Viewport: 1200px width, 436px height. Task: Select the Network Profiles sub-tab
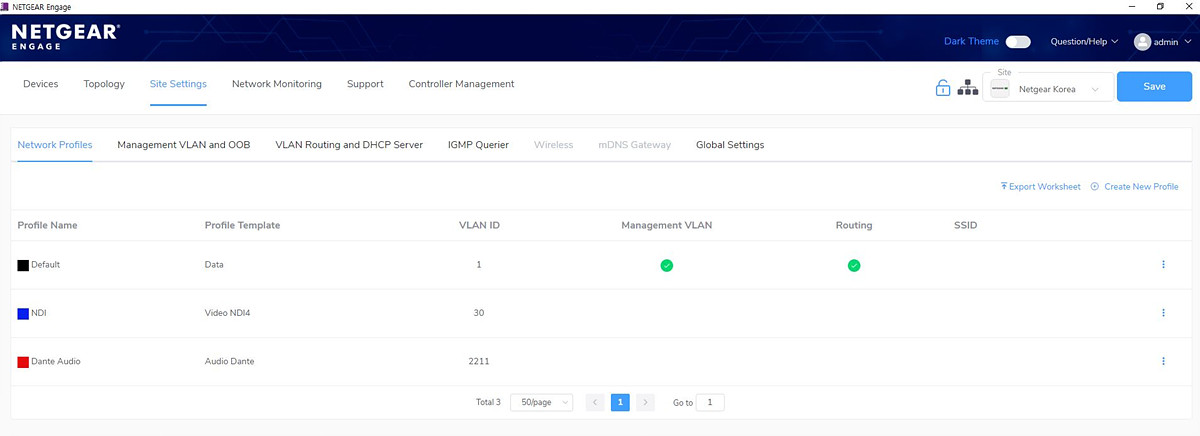(x=55, y=145)
